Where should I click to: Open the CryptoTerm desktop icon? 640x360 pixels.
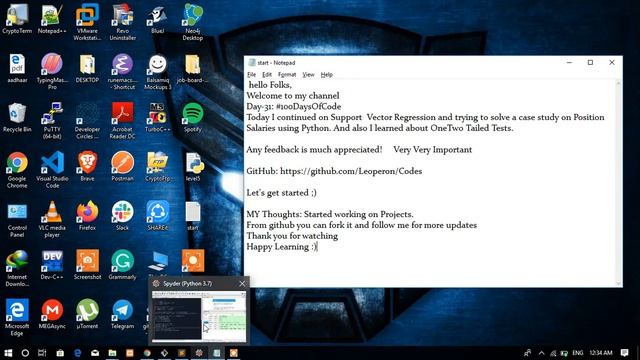pos(17,18)
